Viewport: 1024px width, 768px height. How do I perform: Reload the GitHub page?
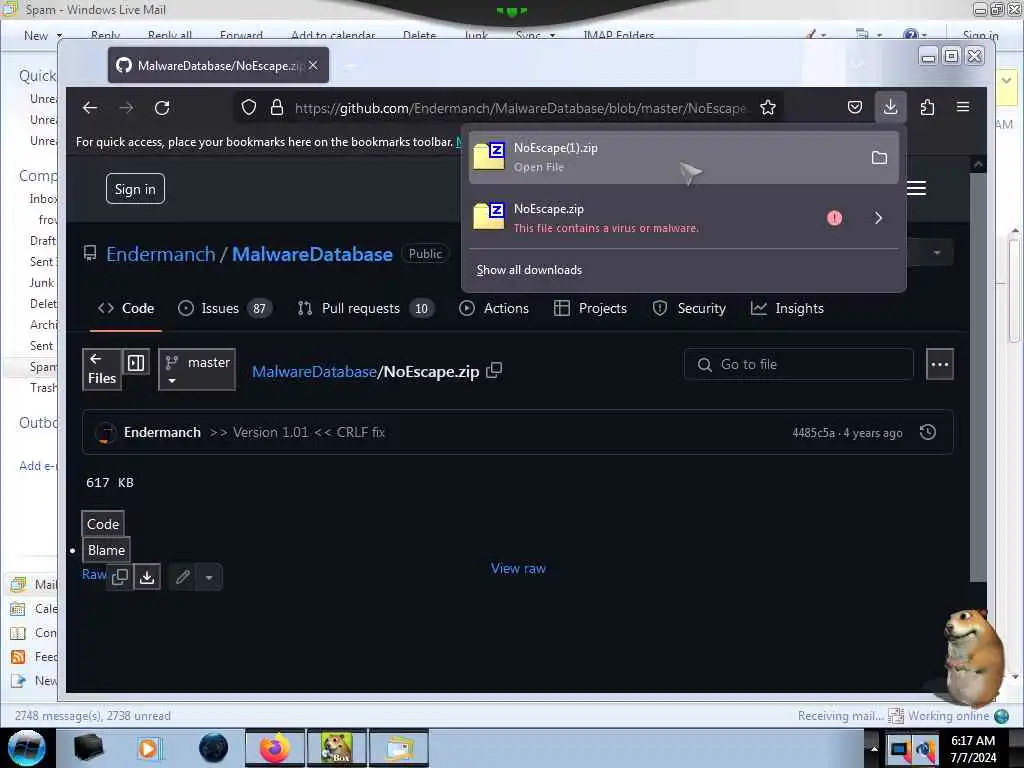[x=162, y=108]
